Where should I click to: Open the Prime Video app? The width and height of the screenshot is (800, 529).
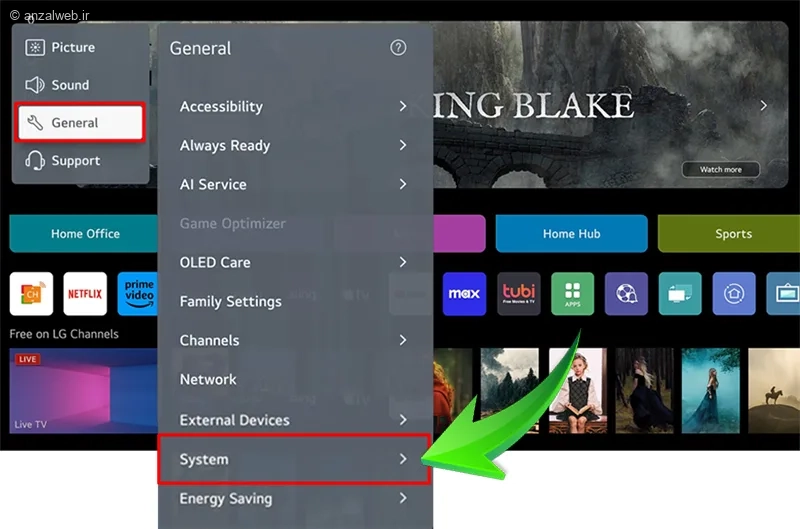click(138, 294)
